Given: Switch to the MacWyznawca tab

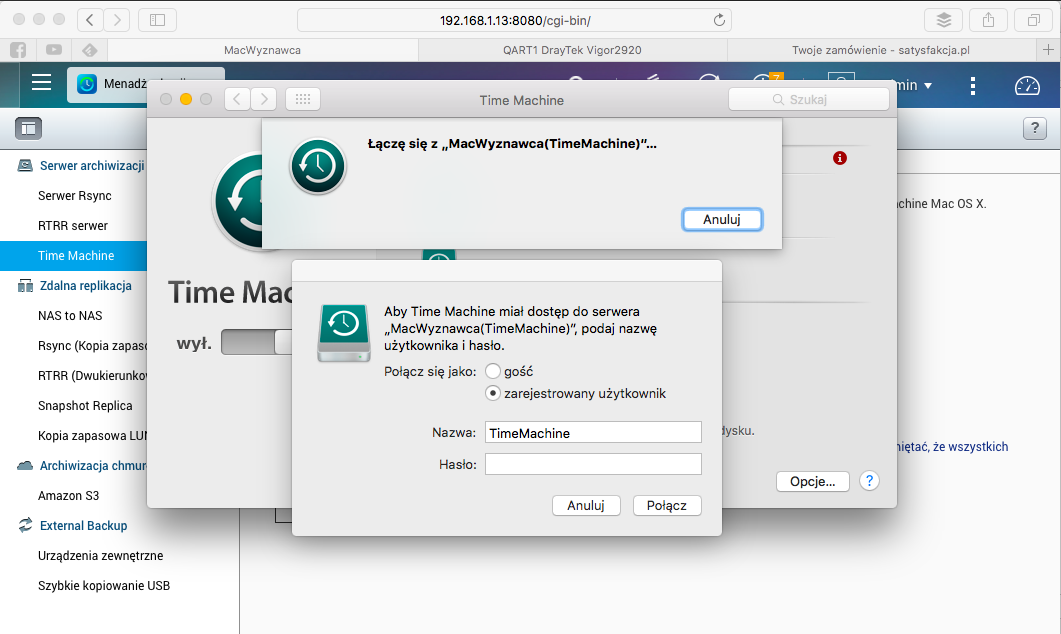Looking at the screenshot, I should coord(263,50).
